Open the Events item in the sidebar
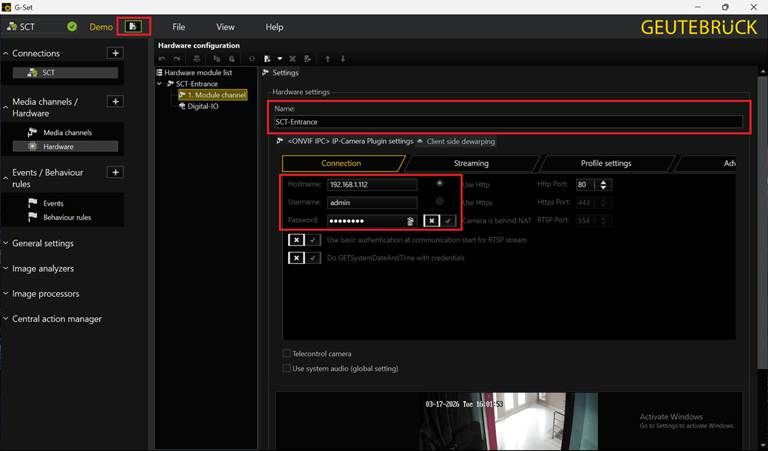This screenshot has width=768, height=451. coord(53,203)
